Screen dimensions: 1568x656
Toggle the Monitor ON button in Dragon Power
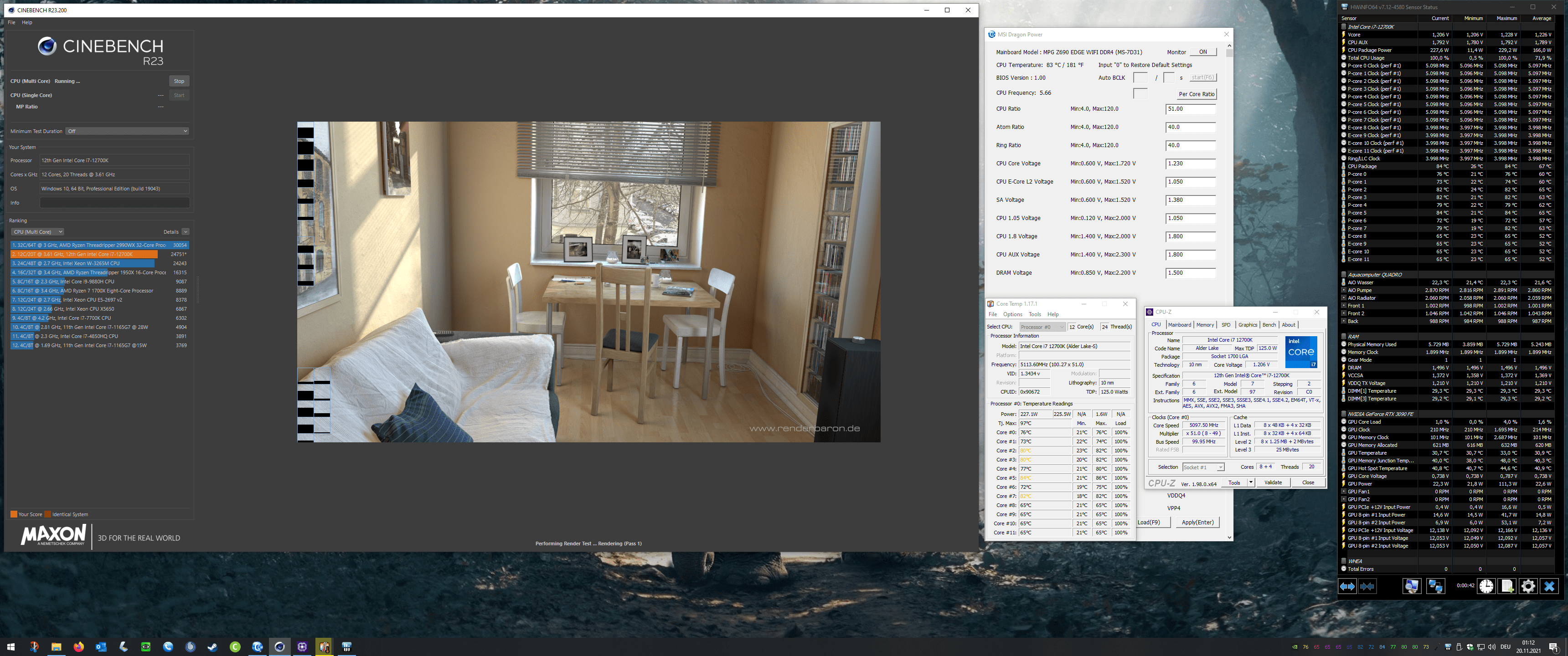click(x=1203, y=52)
